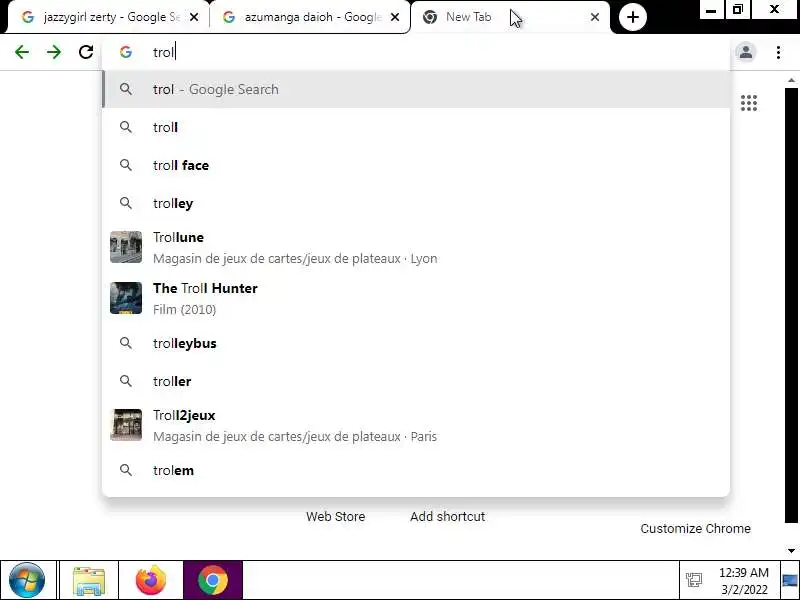
Task: Open Customize Chrome
Action: tap(695, 529)
